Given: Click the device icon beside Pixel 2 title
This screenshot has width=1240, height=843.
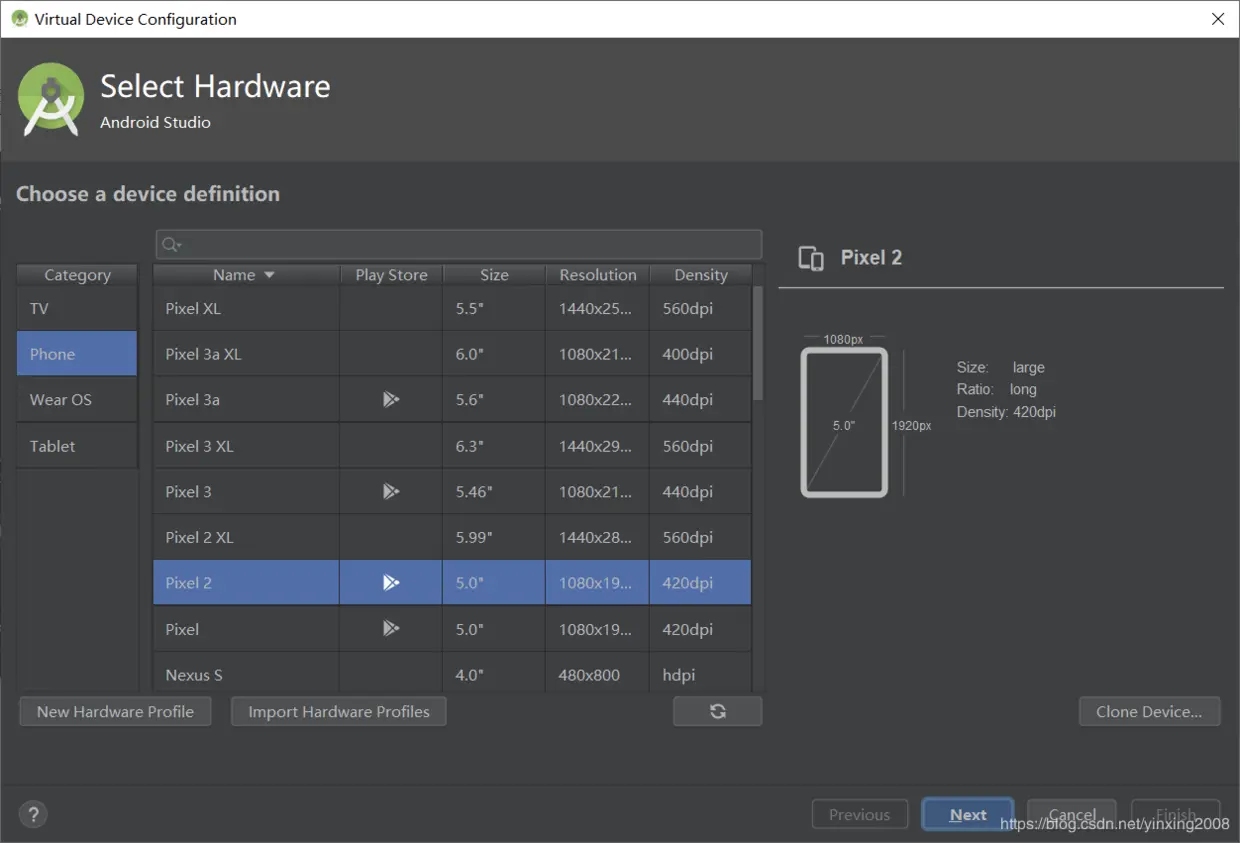Looking at the screenshot, I should click(811, 258).
